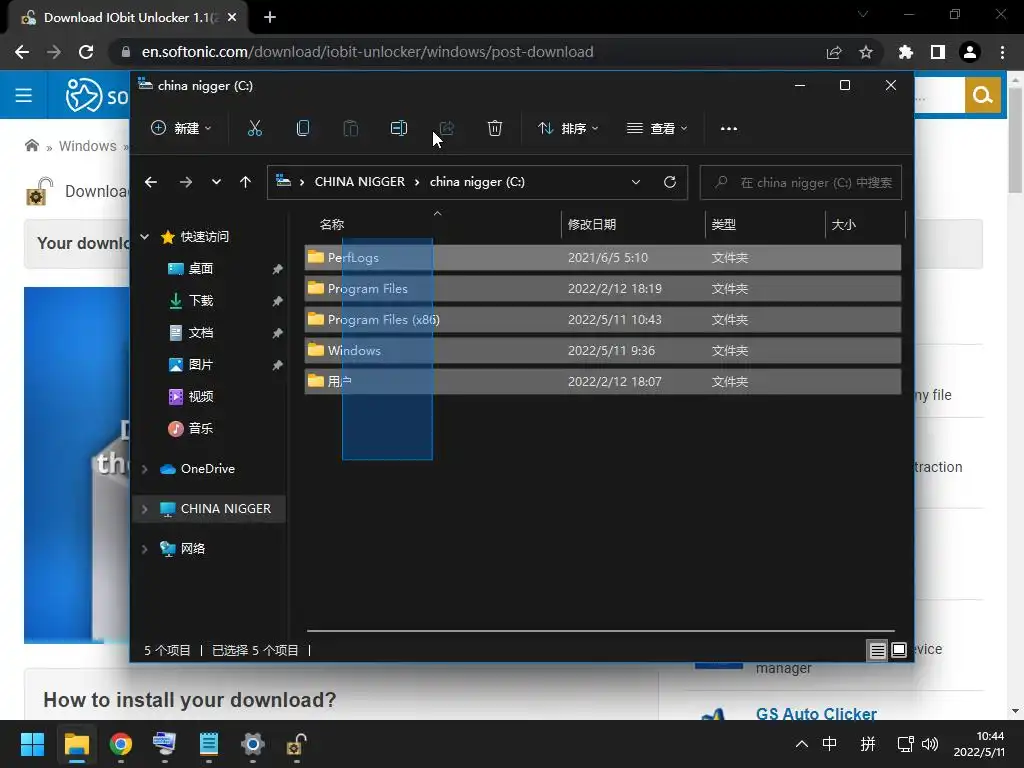
Task: Open Chrome's three-dot menu button
Action: [x=1002, y=52]
